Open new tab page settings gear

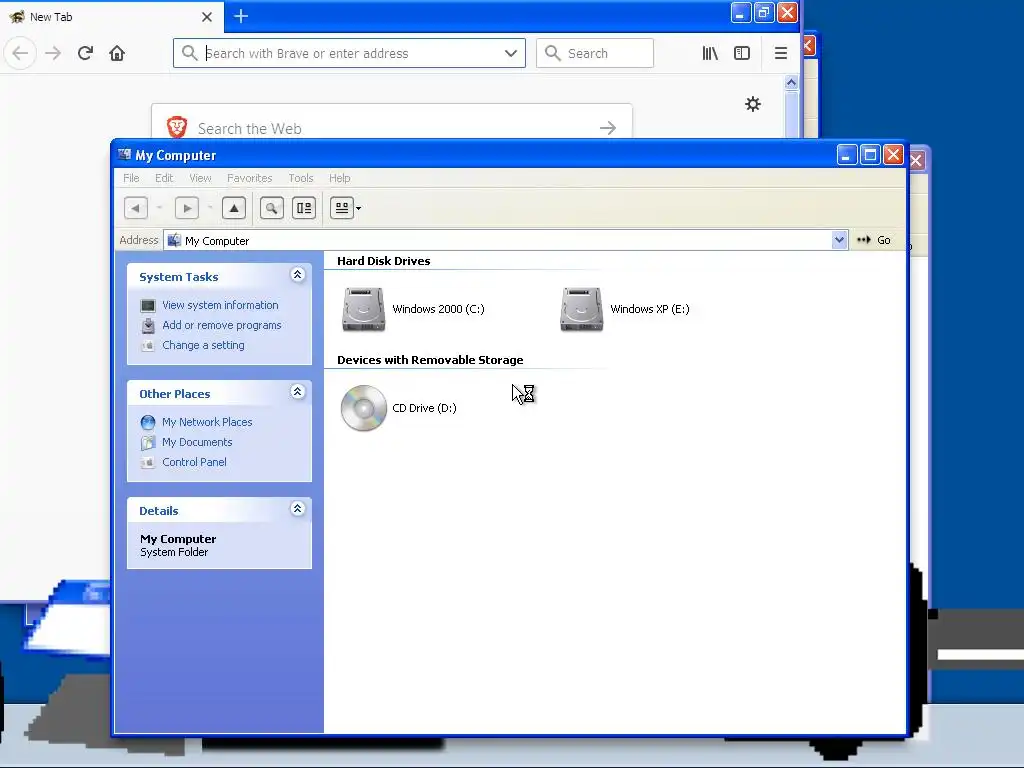753,104
